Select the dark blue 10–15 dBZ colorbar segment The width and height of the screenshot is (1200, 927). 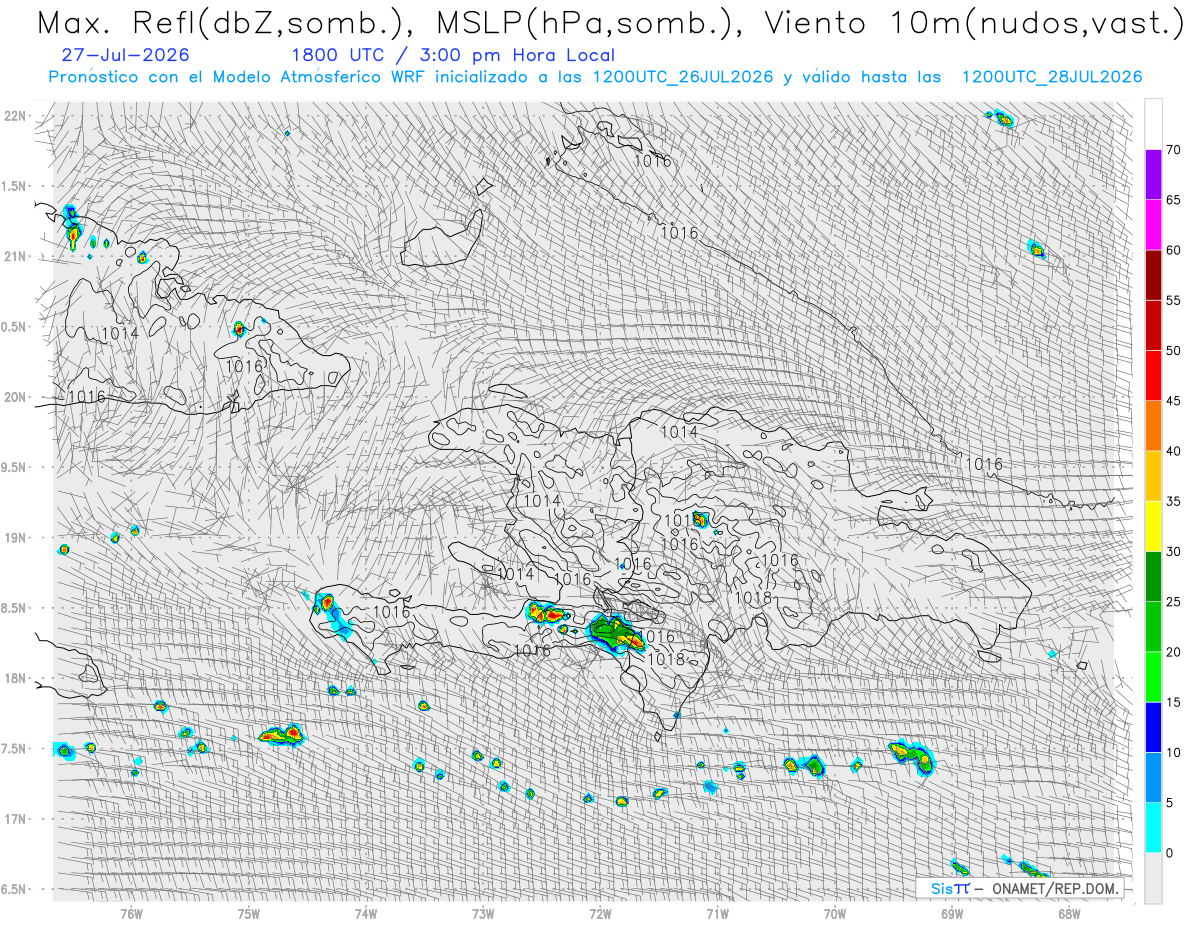[x=1153, y=727]
